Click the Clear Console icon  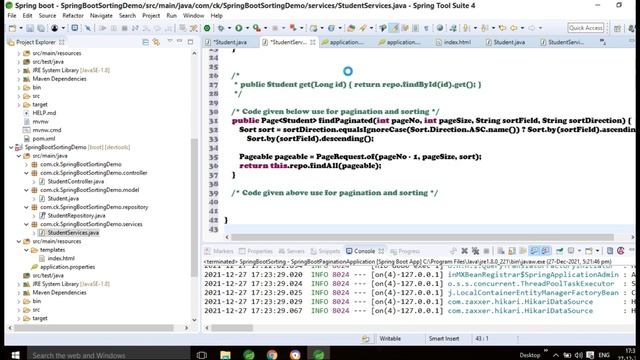click(x=501, y=251)
